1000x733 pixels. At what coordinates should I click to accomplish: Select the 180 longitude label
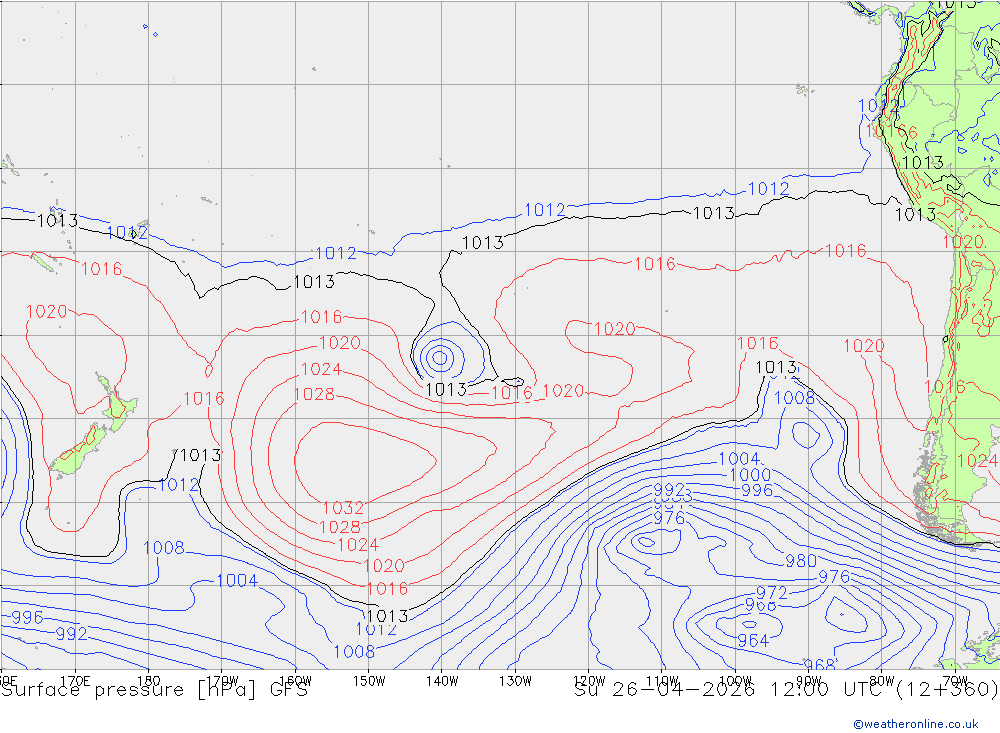[149, 681]
